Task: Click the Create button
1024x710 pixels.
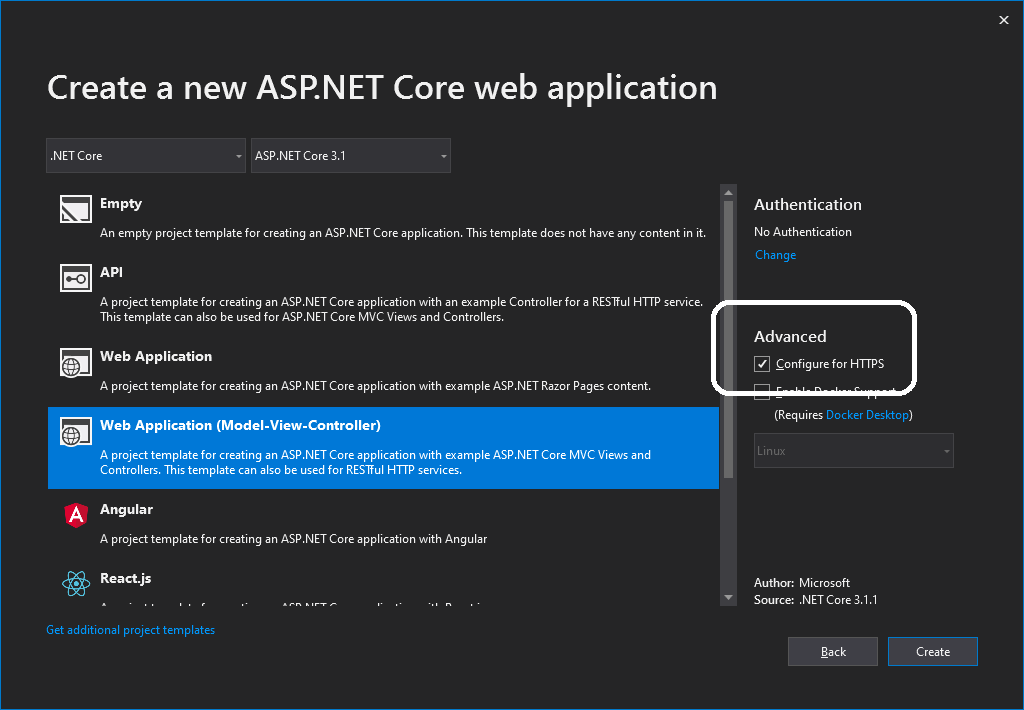Action: (933, 651)
